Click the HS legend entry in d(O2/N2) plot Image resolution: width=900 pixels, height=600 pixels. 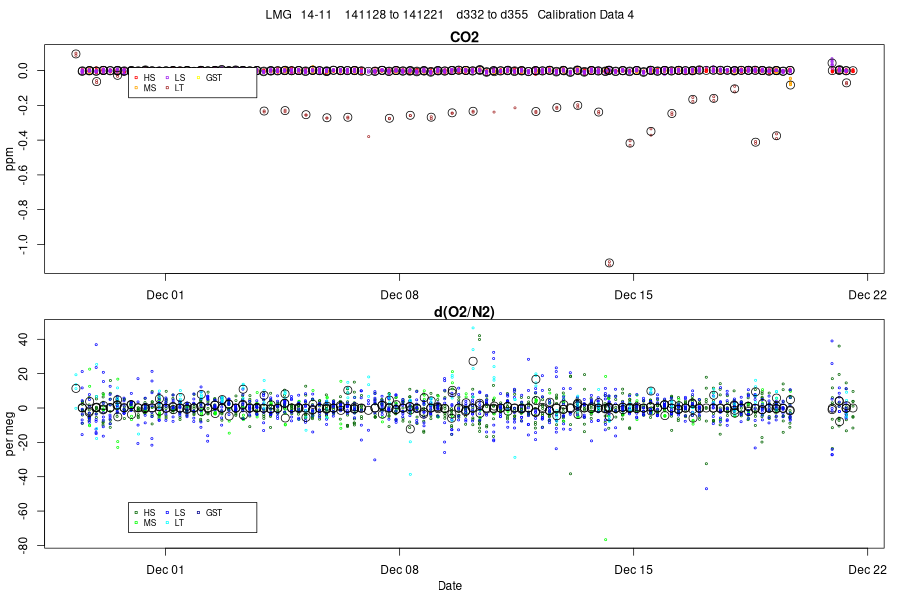(x=145, y=512)
